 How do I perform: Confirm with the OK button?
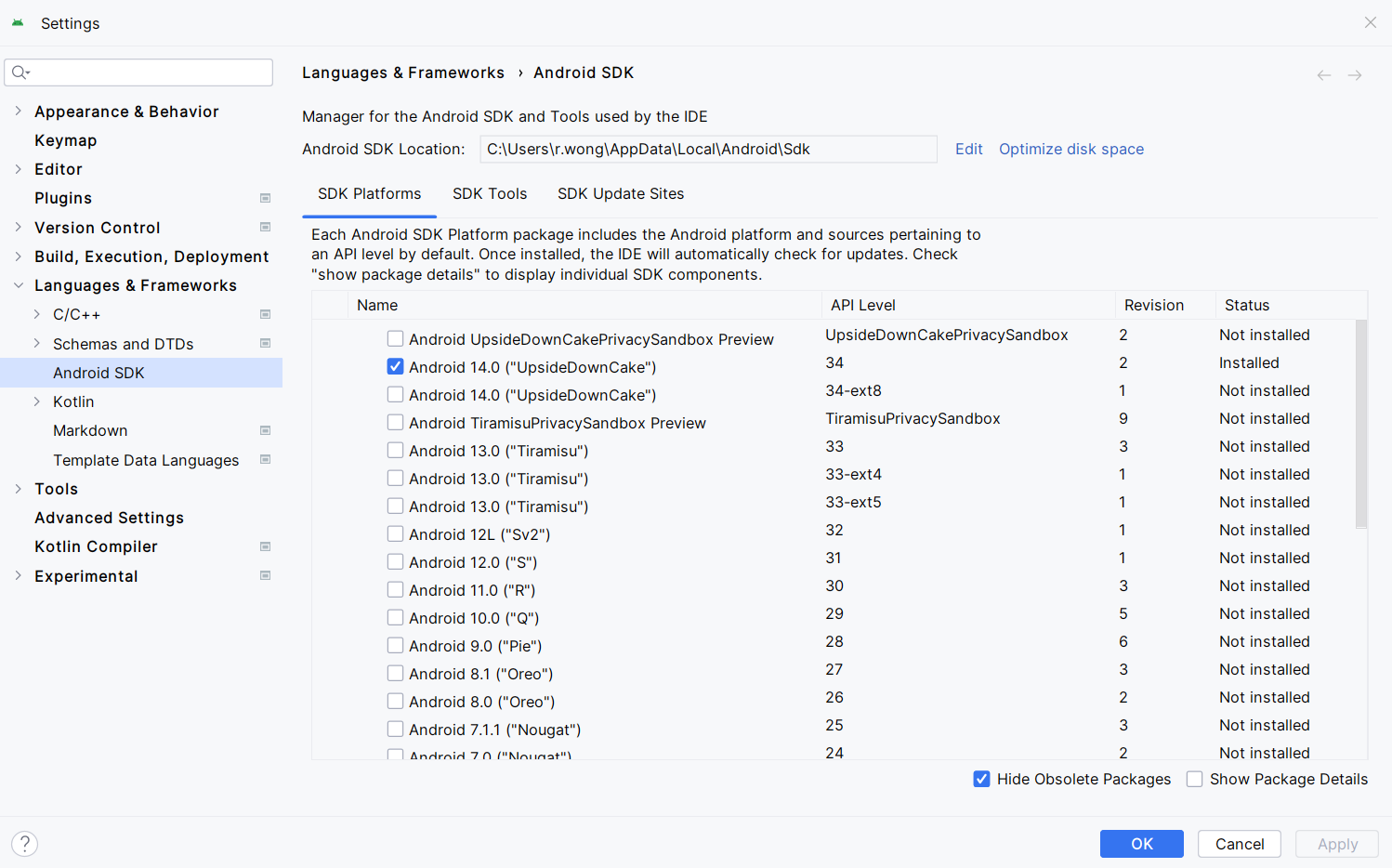click(1142, 844)
